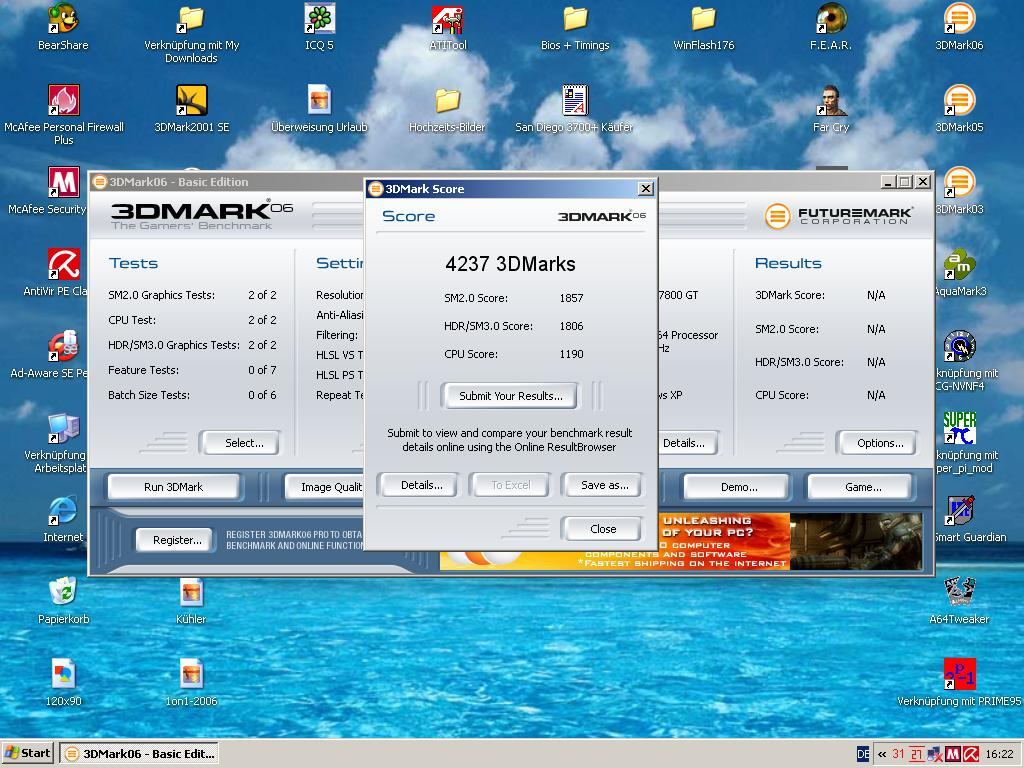Open the BearShare desktop shortcut
This screenshot has width=1024, height=768.
click(x=63, y=18)
